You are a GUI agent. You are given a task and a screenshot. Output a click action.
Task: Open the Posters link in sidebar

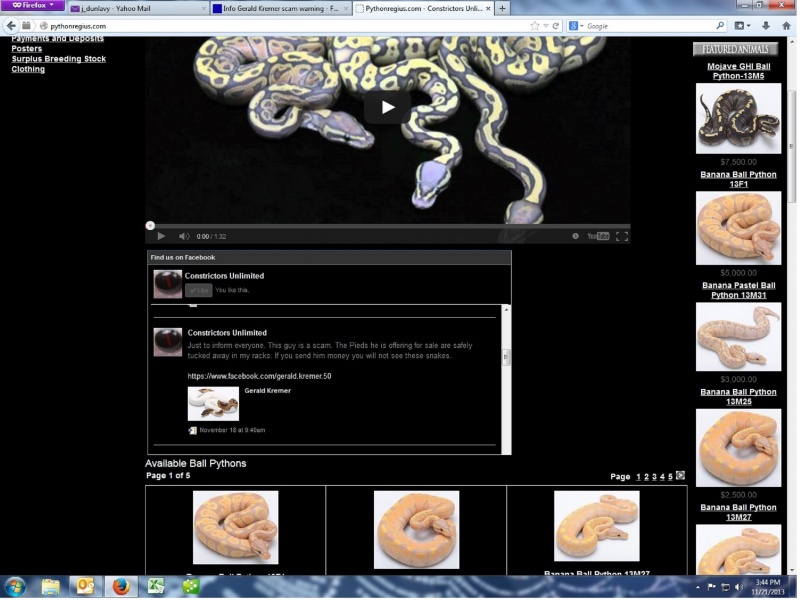coord(27,48)
